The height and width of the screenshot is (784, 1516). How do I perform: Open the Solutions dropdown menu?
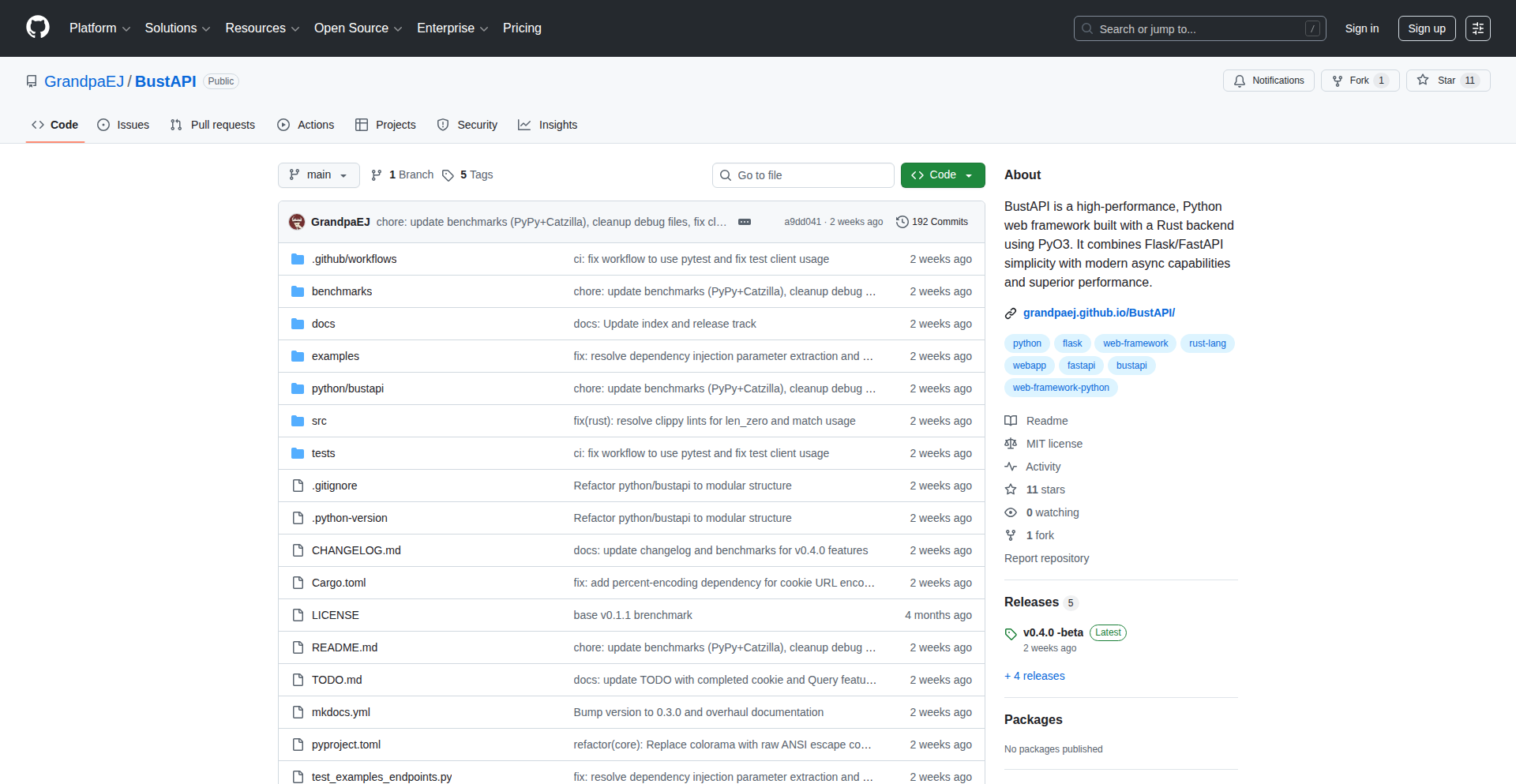pyautogui.click(x=177, y=28)
